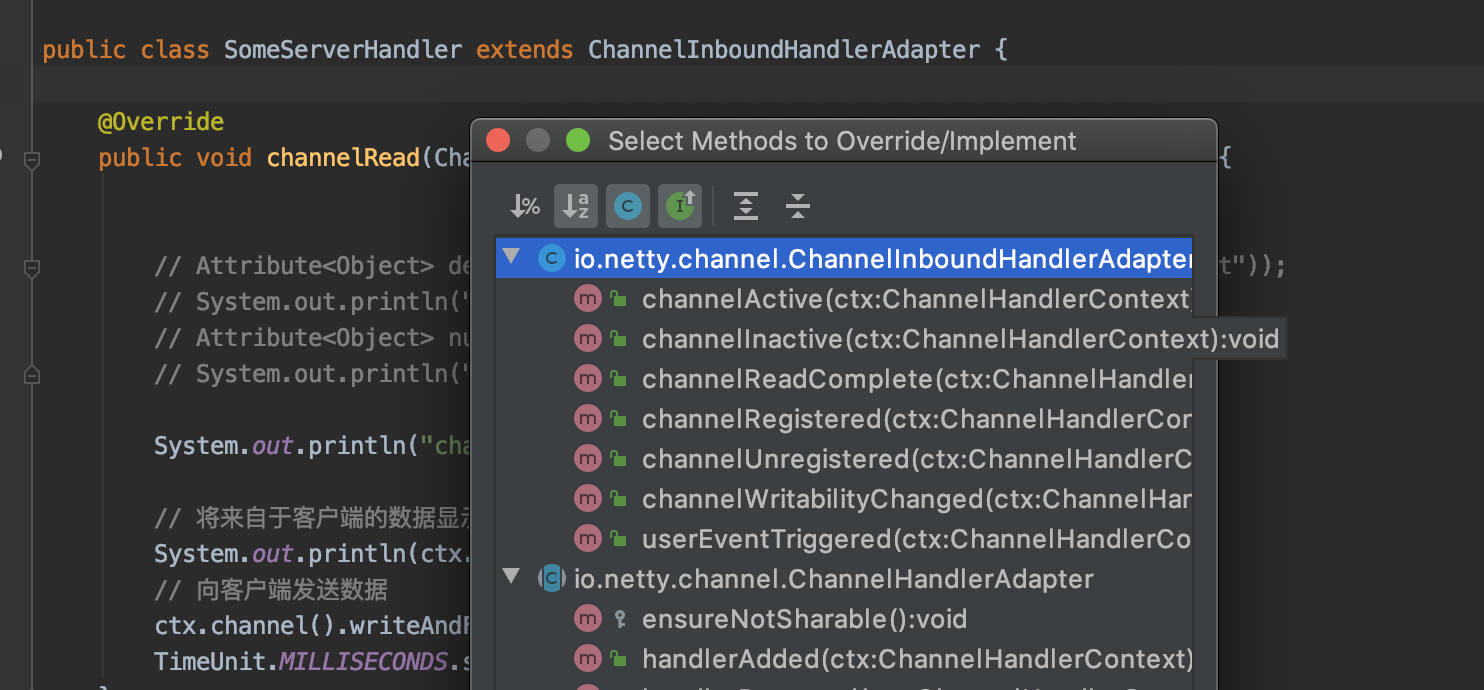The height and width of the screenshot is (690, 1484).
Task: Click the channelRead method name in code
Action: (x=343, y=158)
